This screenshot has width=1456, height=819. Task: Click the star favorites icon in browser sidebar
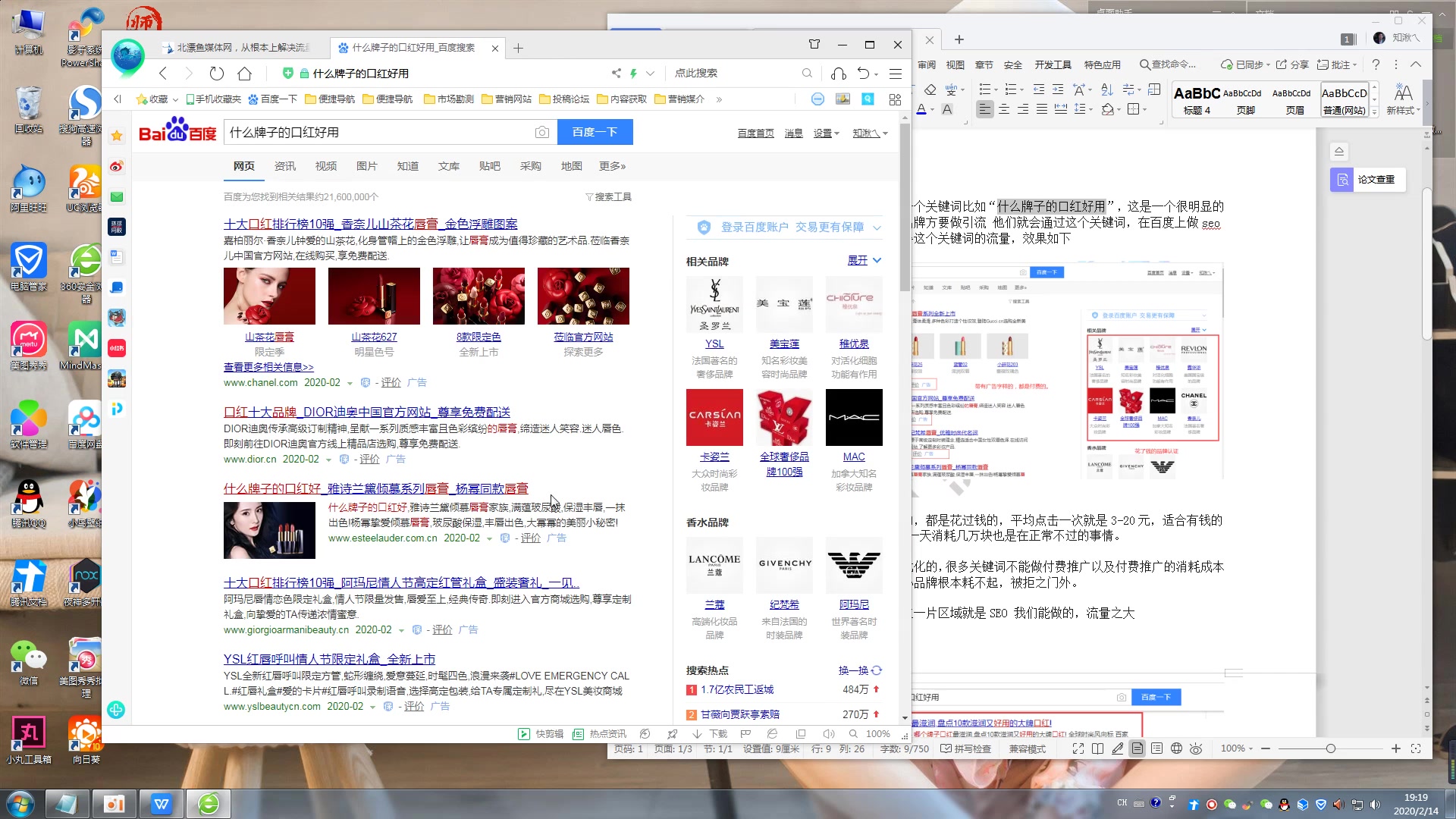117,136
